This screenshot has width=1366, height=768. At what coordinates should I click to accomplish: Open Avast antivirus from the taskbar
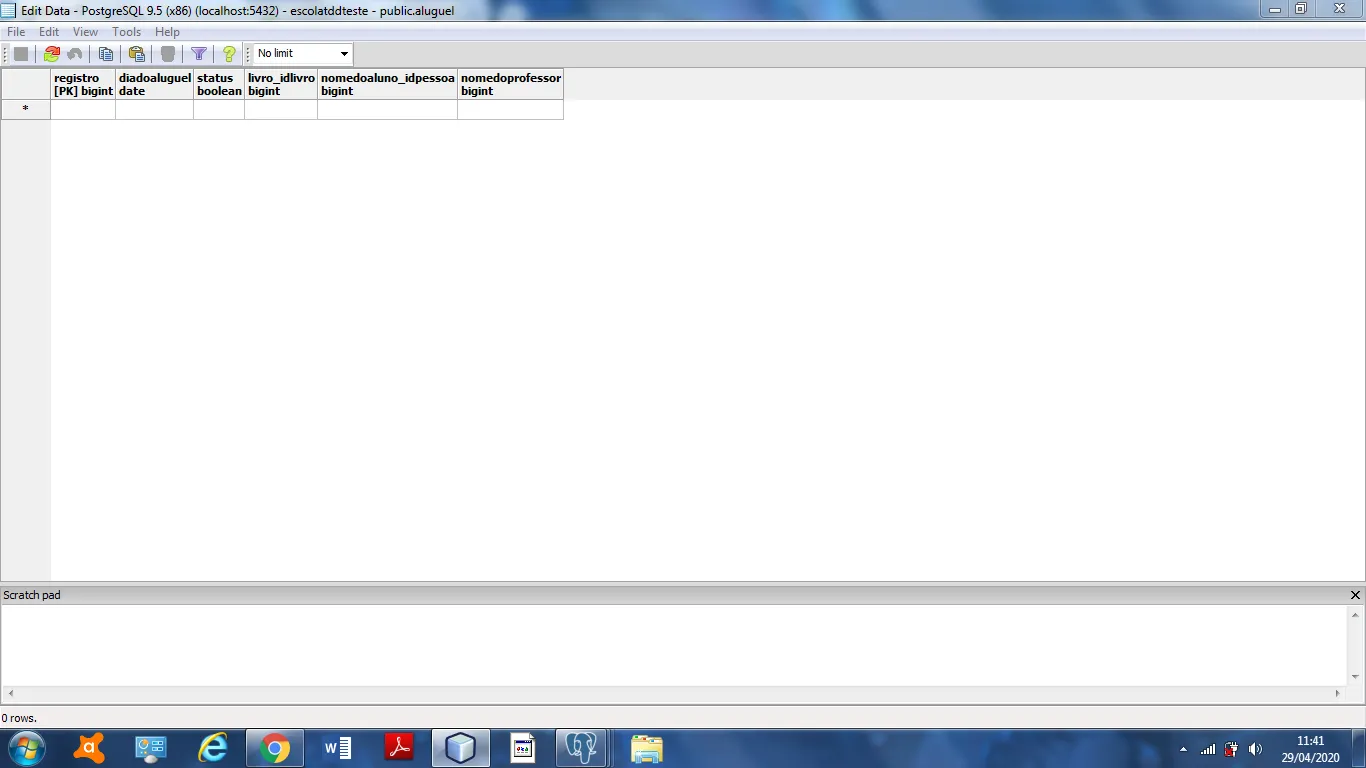90,748
